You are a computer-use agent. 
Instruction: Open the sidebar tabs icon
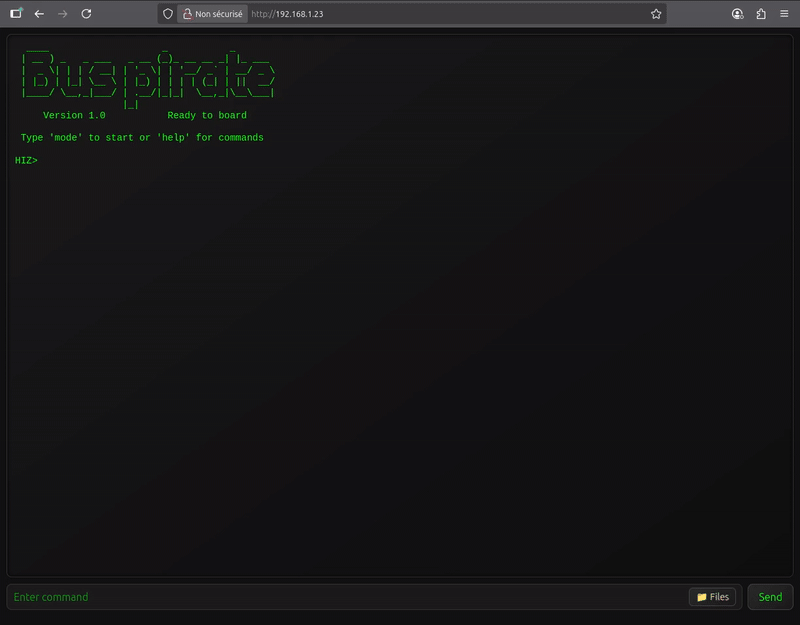click(x=16, y=14)
